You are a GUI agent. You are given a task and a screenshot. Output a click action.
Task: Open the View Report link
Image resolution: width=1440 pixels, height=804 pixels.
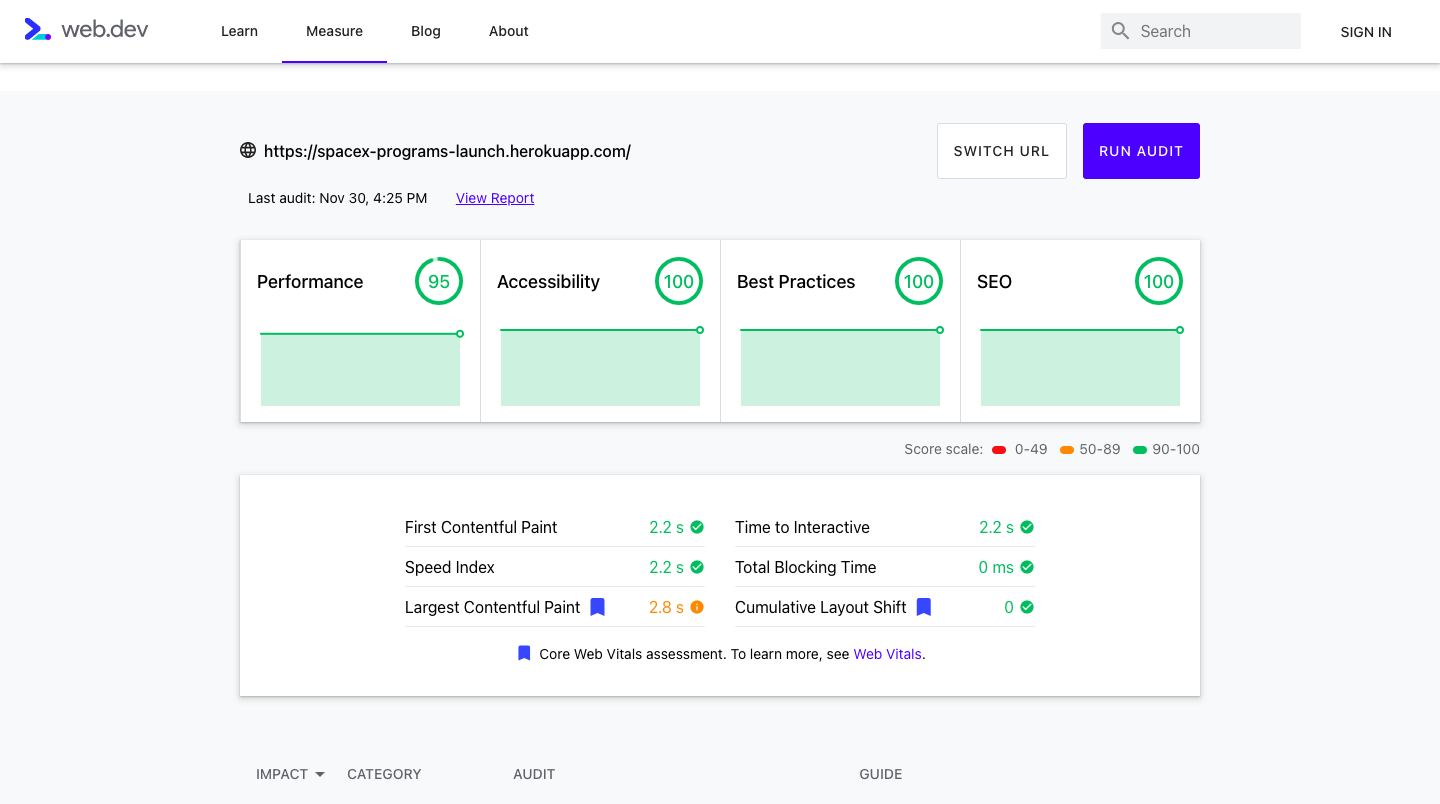point(495,198)
